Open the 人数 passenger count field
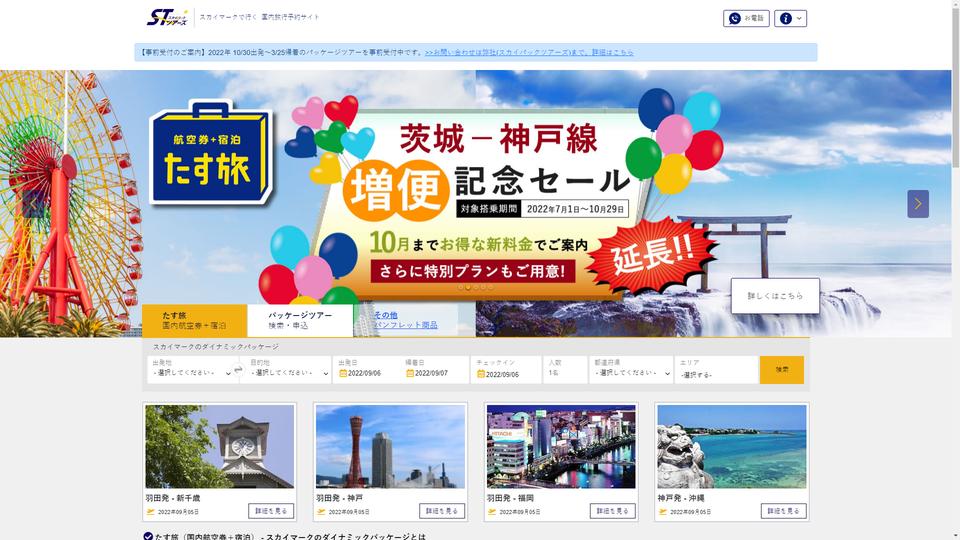This screenshot has height=540, width=960. [565, 370]
